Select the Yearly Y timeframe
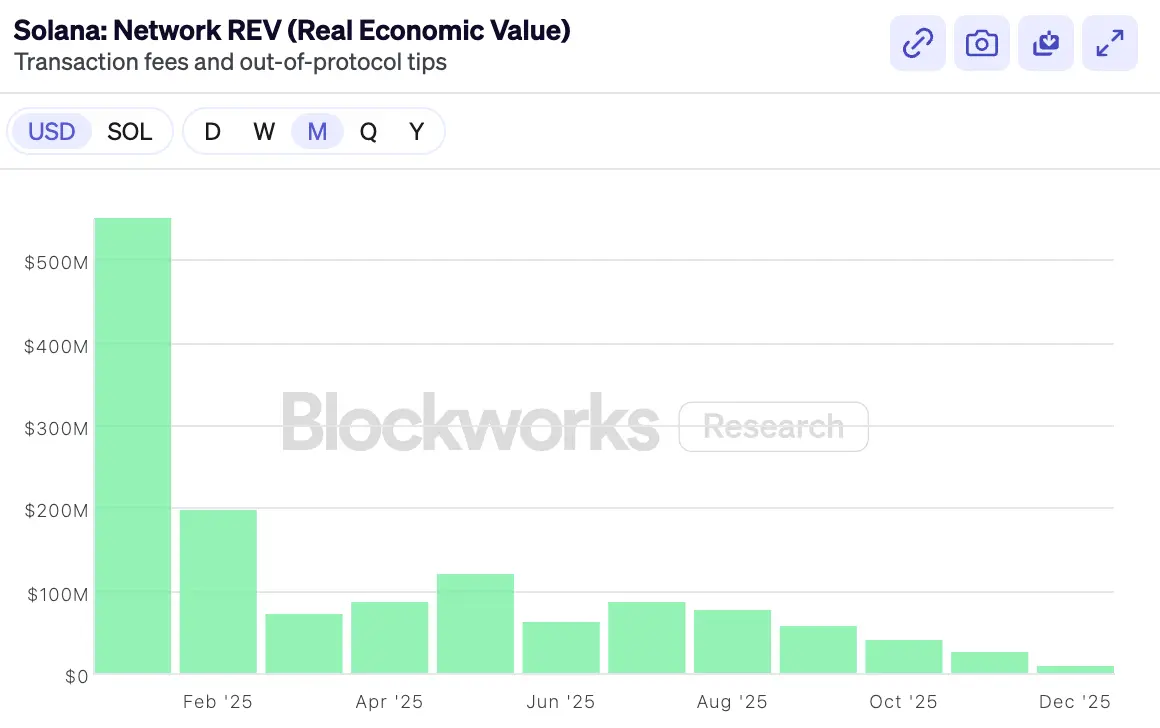Screen dimensions: 1160x728 [416, 131]
